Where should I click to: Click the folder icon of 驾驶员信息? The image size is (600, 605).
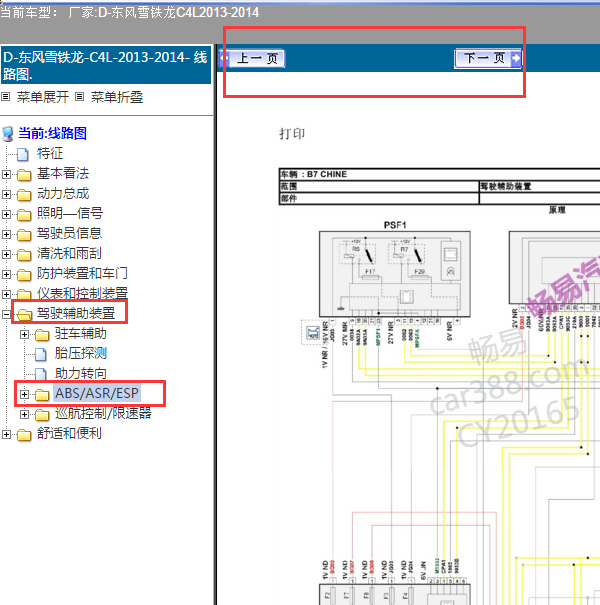pyautogui.click(x=24, y=235)
